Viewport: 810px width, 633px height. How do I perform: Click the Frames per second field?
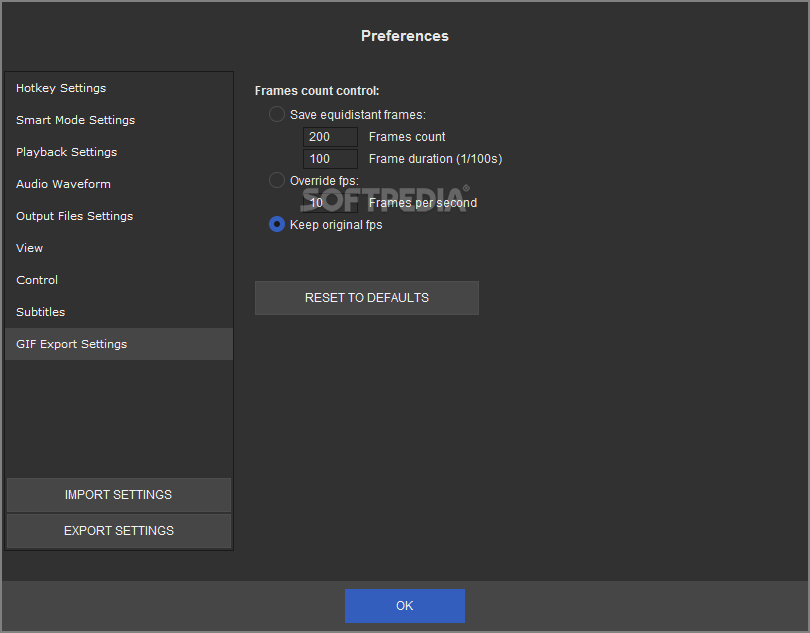coord(330,203)
